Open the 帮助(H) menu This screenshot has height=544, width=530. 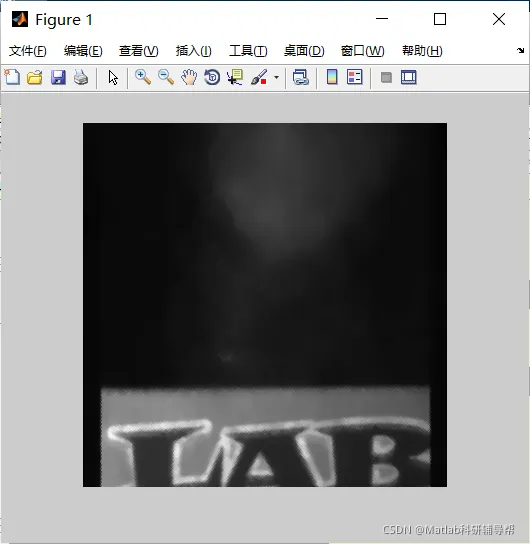tap(422, 51)
